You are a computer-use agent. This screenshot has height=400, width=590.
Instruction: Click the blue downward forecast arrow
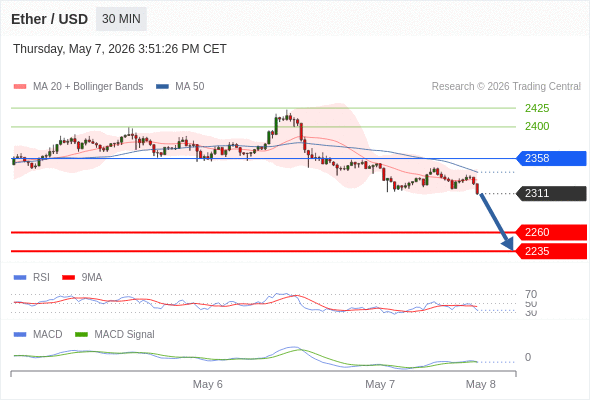(496, 222)
